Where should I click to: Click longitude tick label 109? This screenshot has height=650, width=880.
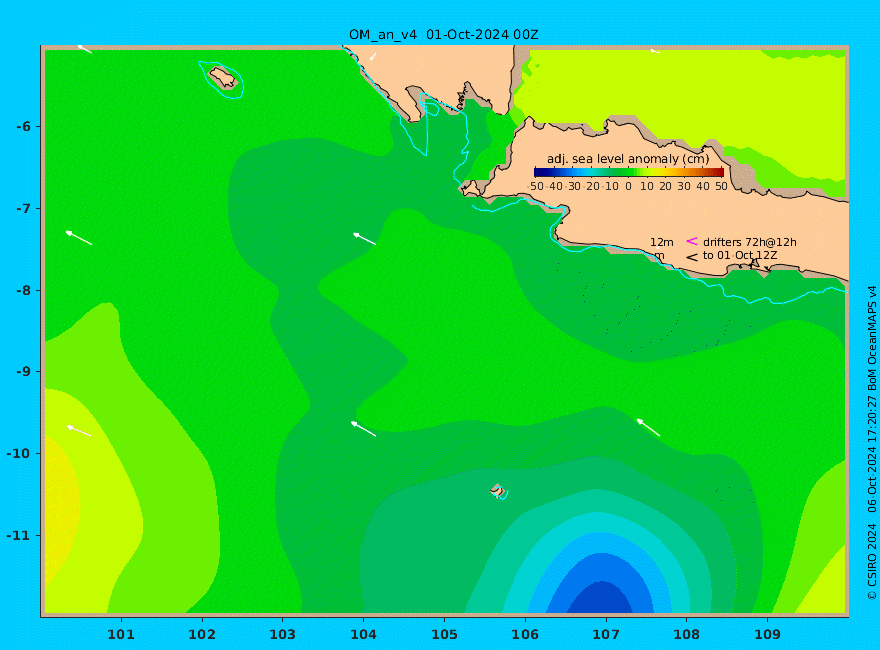point(767,634)
